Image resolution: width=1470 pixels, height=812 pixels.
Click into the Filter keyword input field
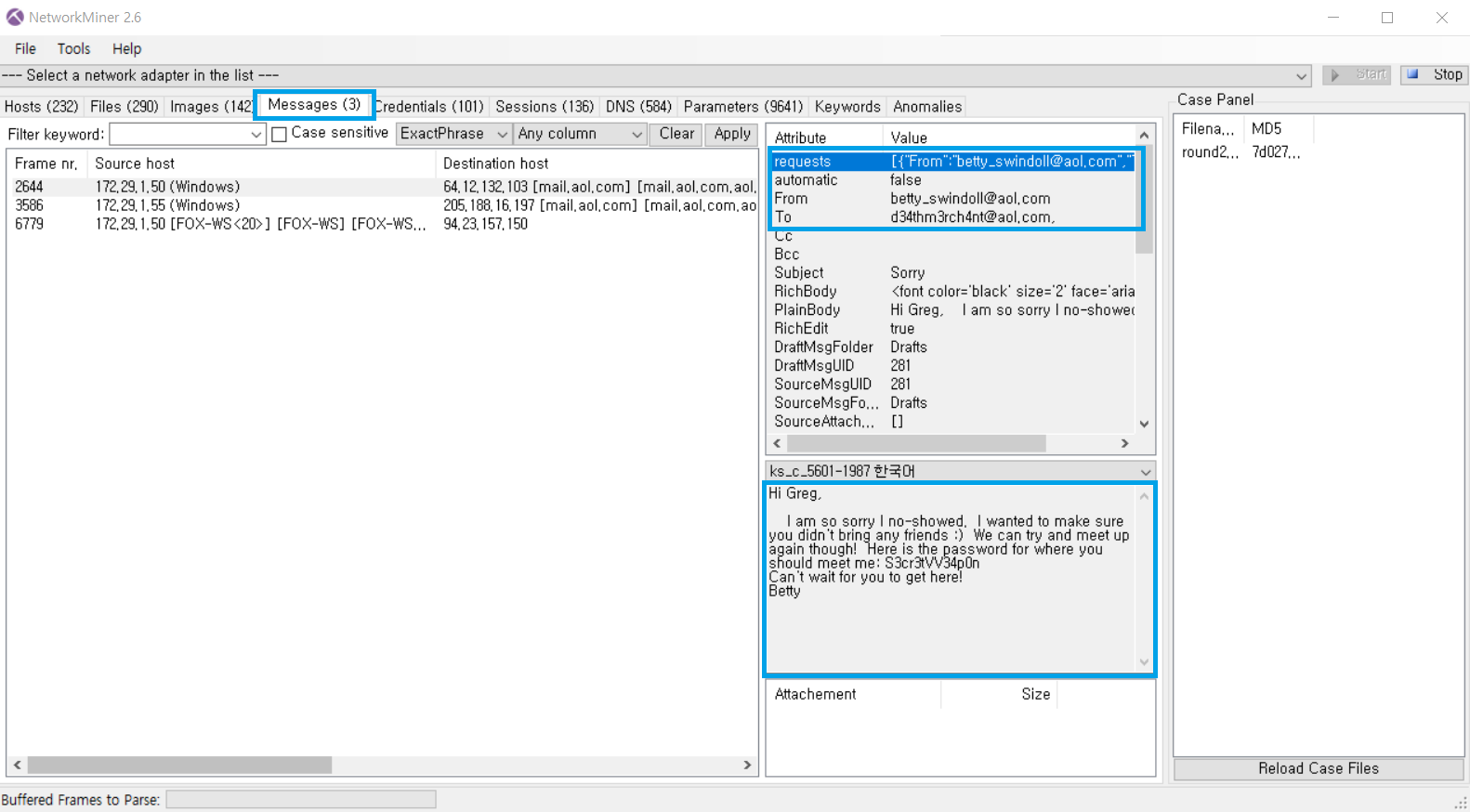coord(179,135)
